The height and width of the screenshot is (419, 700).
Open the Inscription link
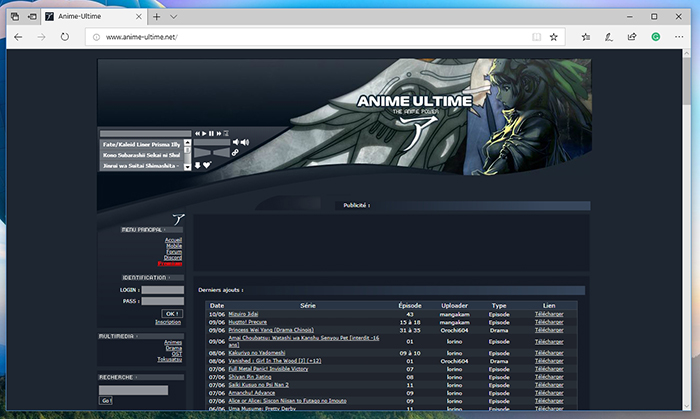[x=168, y=322]
